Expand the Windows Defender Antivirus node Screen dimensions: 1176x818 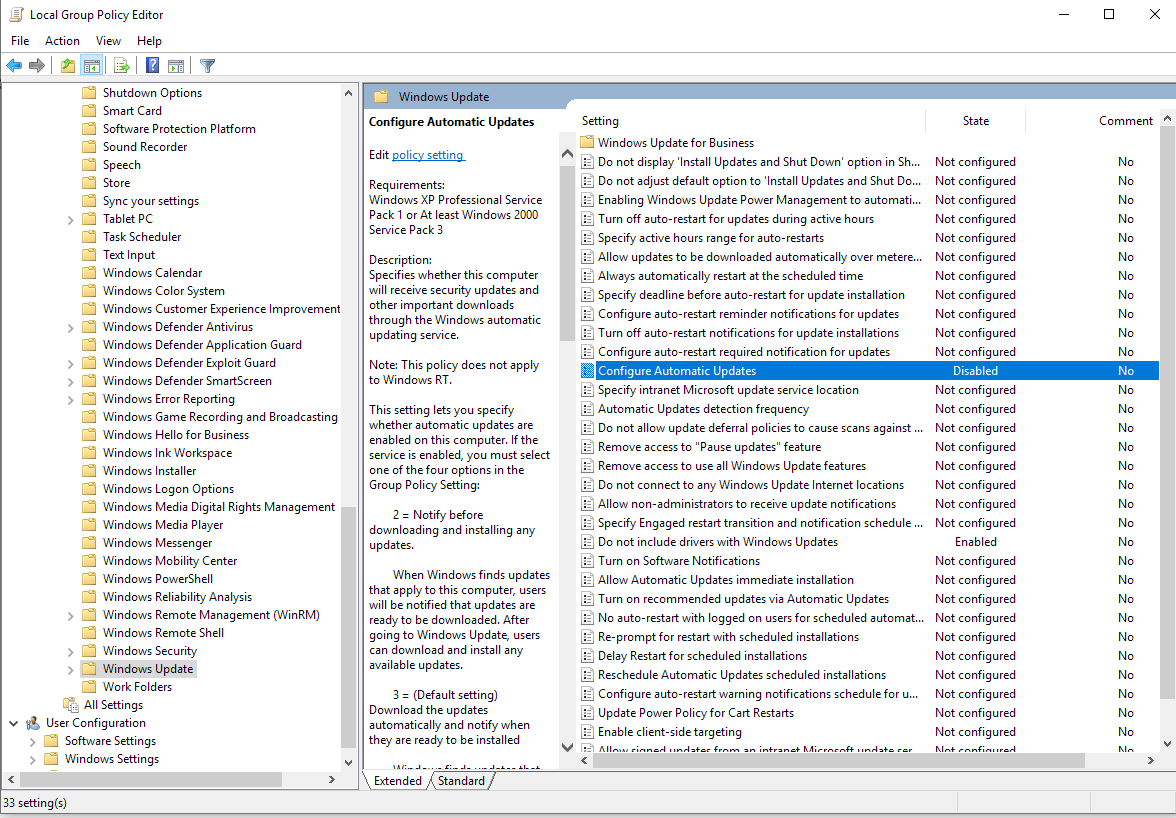point(70,328)
